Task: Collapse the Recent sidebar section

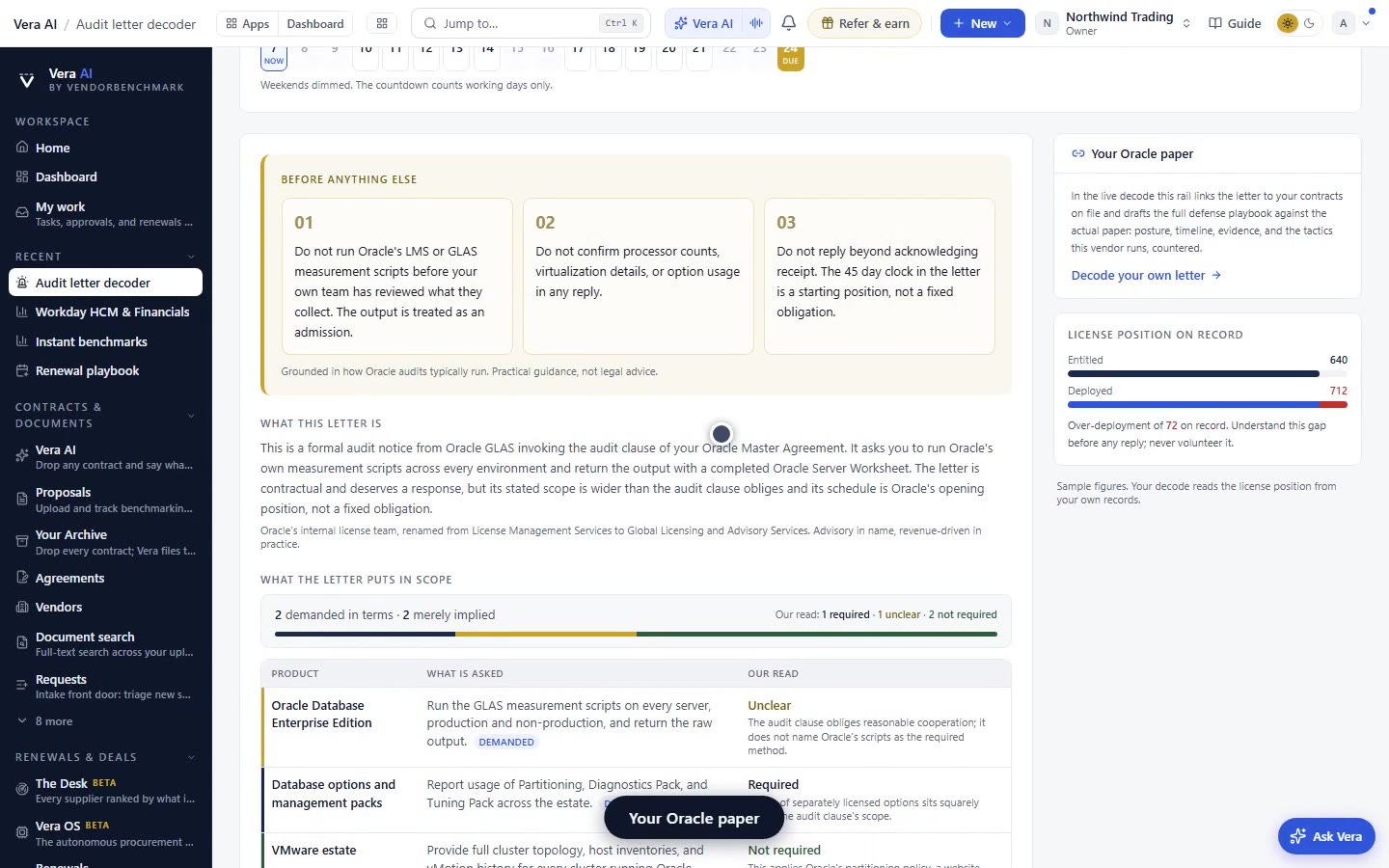Action: click(191, 257)
